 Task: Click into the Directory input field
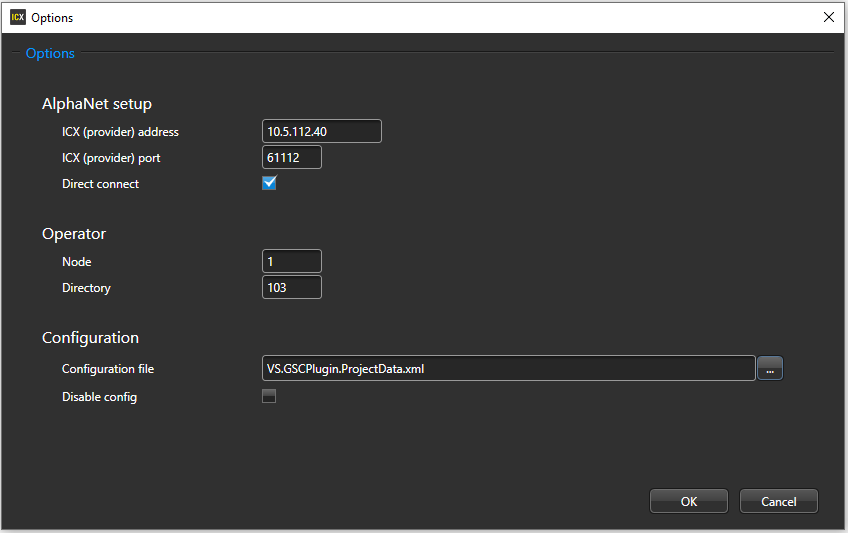click(292, 287)
